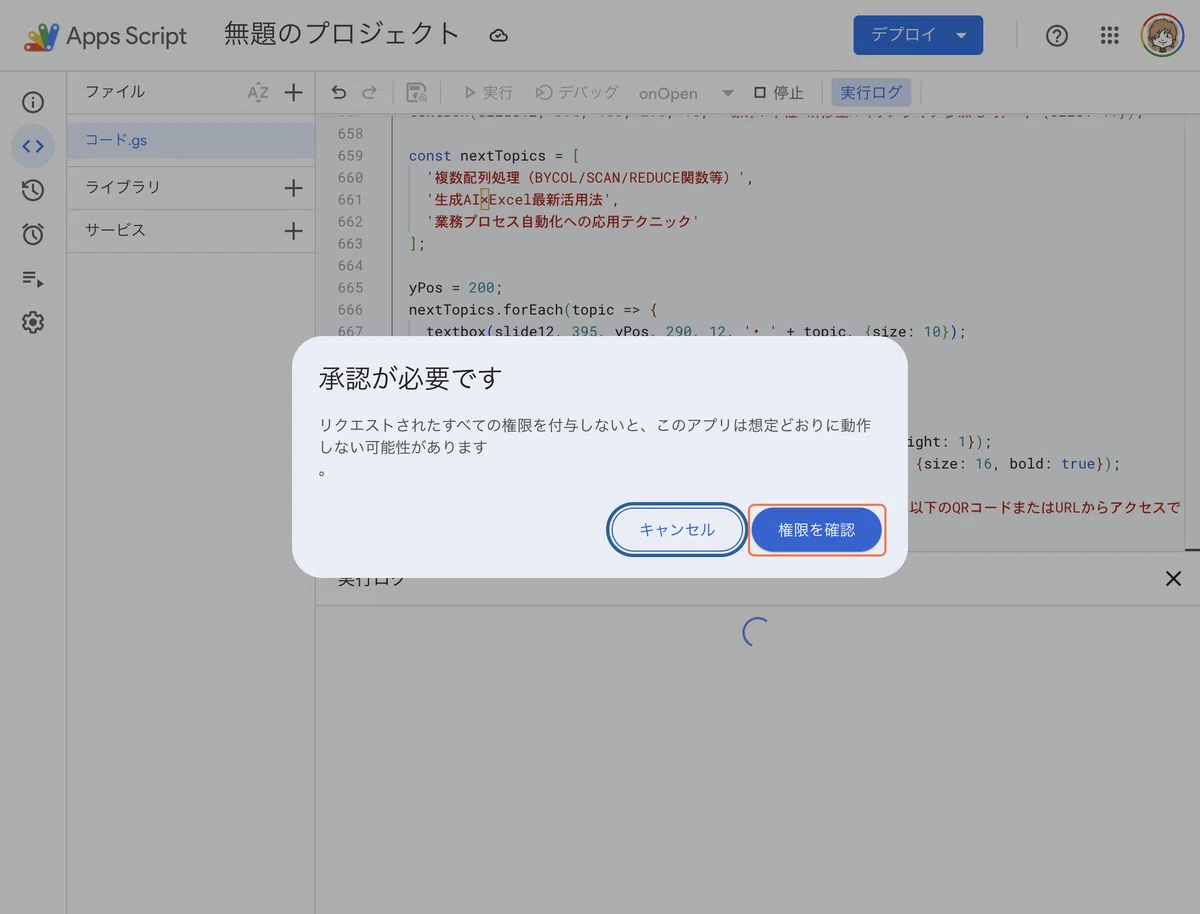The height and width of the screenshot is (914, 1200).
Task: Add a service with サービス plus
Action: point(293,231)
